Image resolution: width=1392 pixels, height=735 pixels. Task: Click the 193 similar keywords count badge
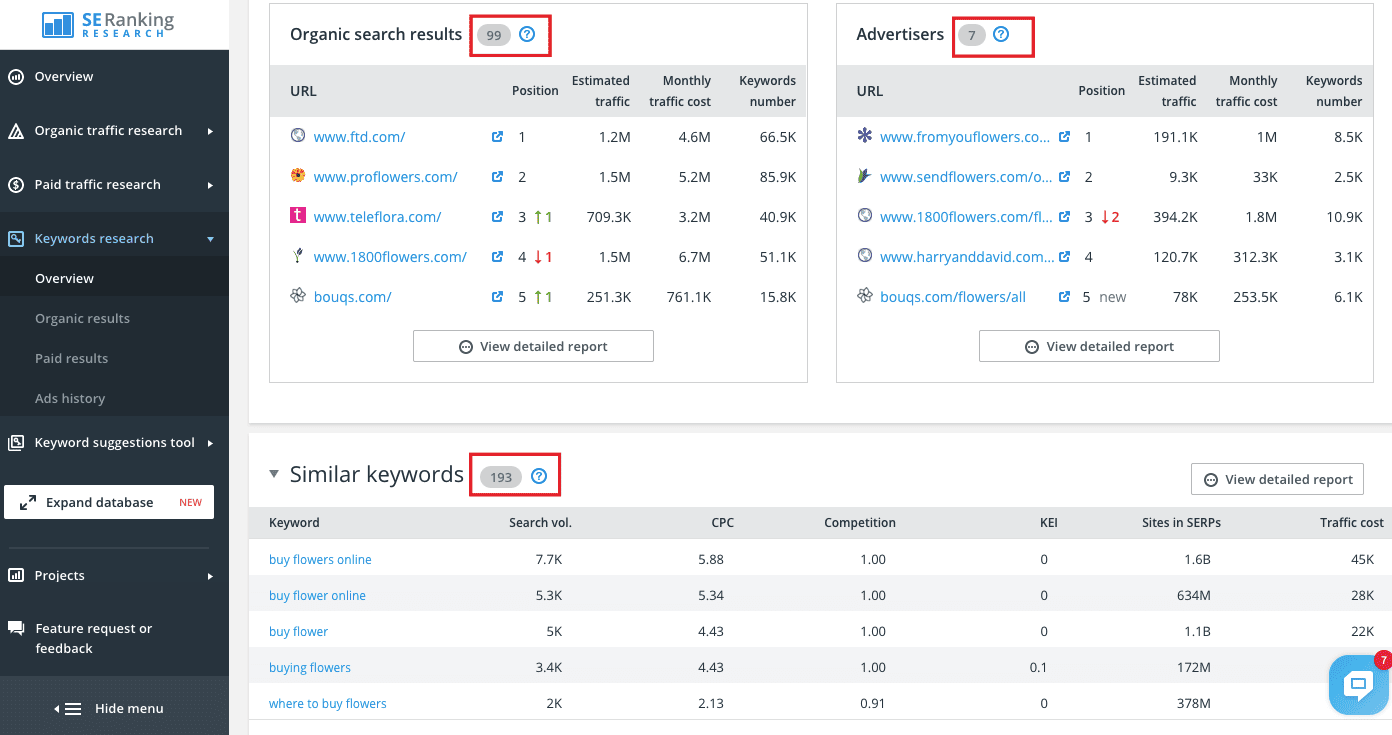501,477
